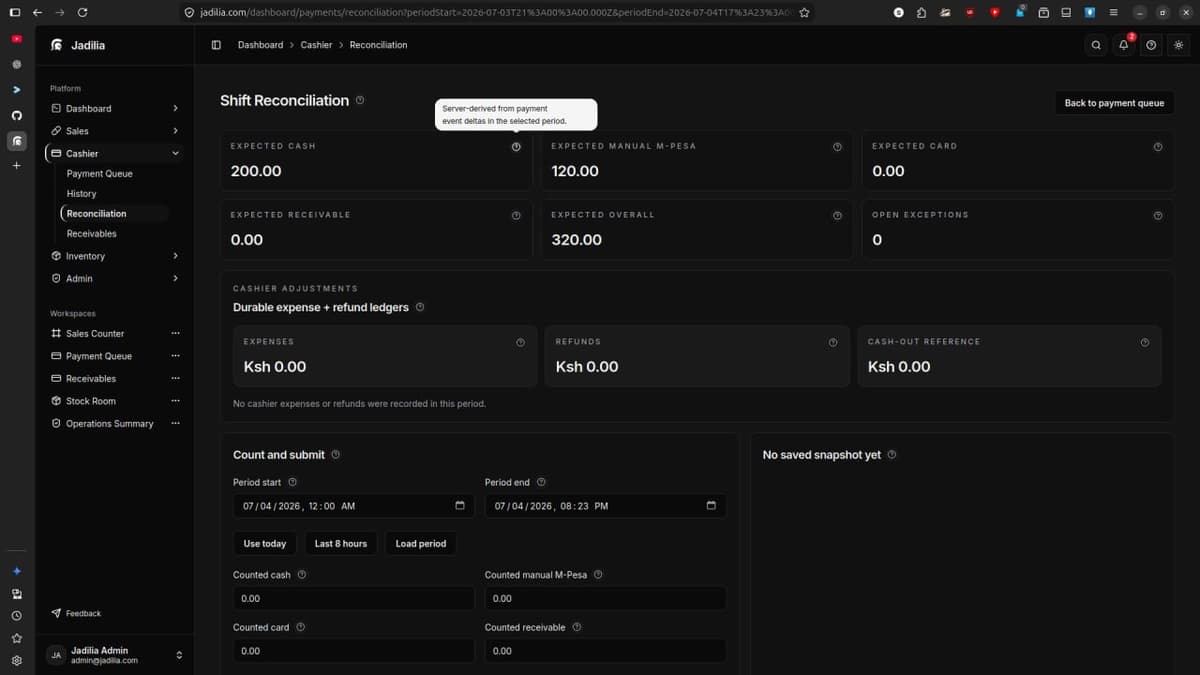
Task: Click info icon beside Count and submit
Action: point(335,455)
